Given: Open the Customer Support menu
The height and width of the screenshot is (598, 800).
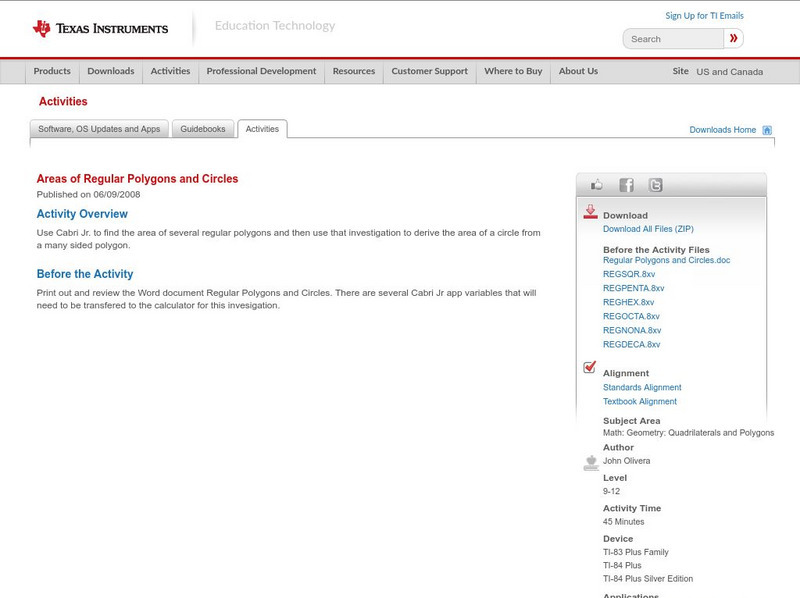Looking at the screenshot, I should [x=430, y=71].
